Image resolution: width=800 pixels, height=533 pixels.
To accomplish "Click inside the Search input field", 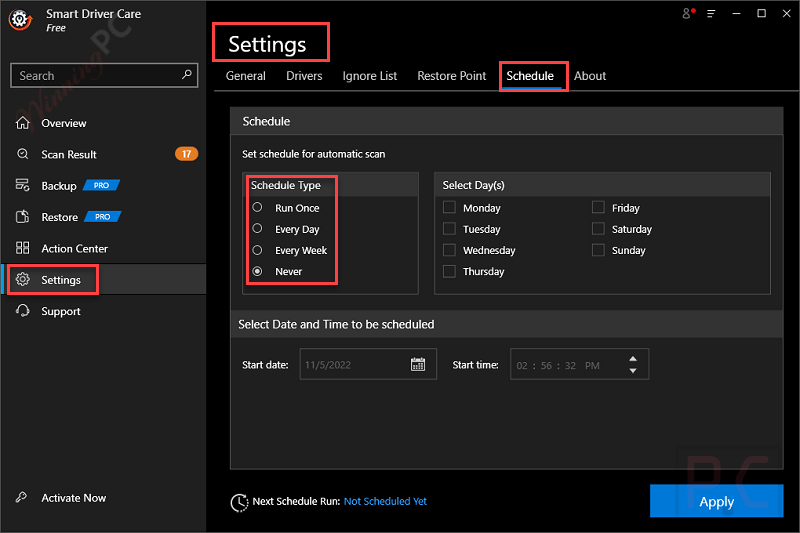I will [x=95, y=75].
